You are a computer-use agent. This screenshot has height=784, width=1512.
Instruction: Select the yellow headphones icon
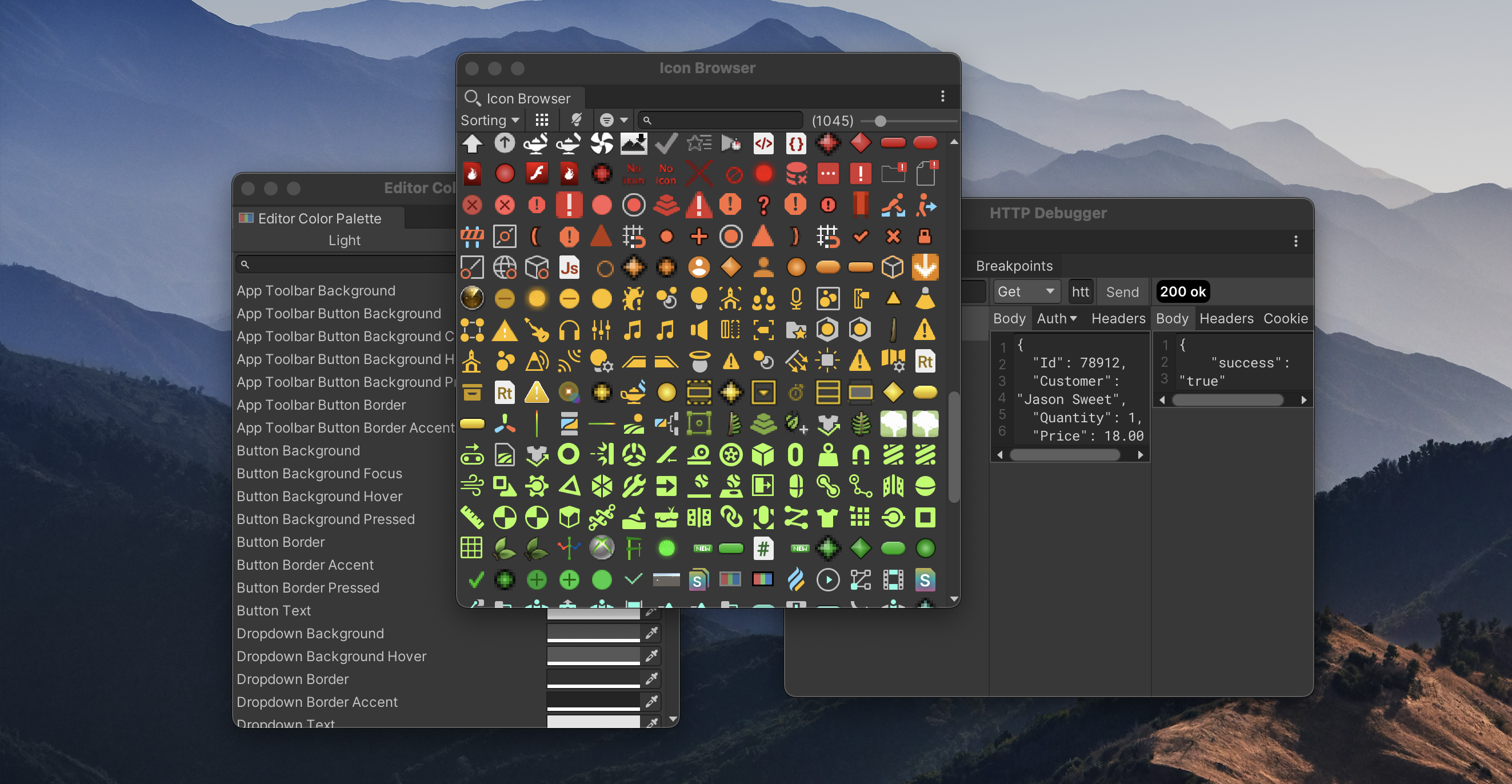tap(569, 330)
